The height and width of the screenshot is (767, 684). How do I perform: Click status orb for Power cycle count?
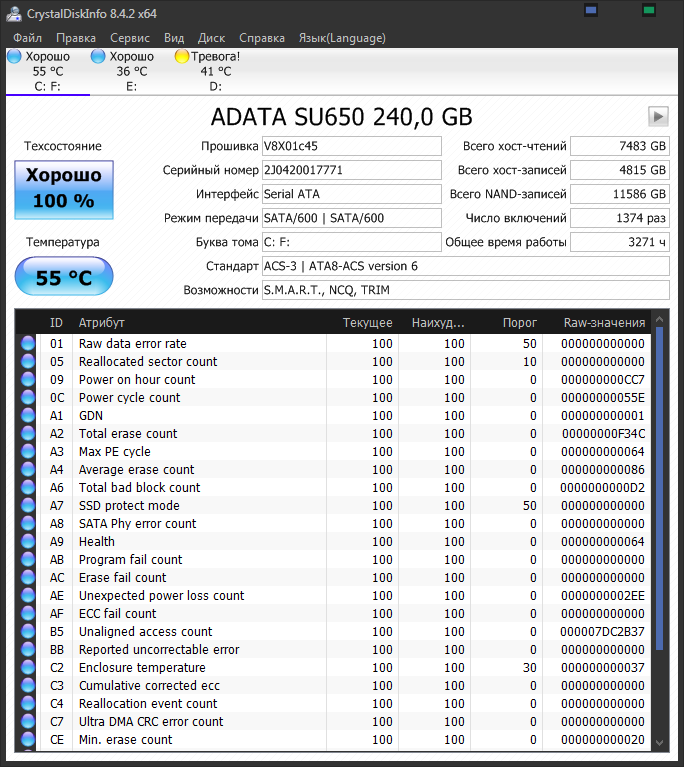[x=28, y=398]
